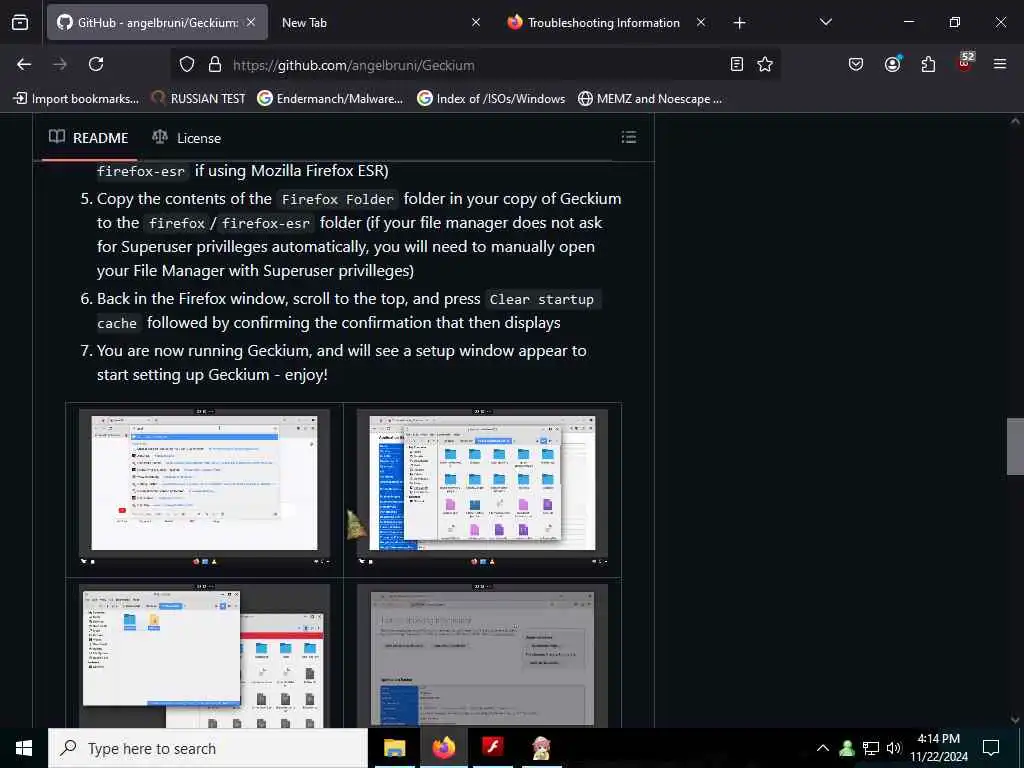Show site security padlock information
The height and width of the screenshot is (768, 1024).
[x=214, y=65]
